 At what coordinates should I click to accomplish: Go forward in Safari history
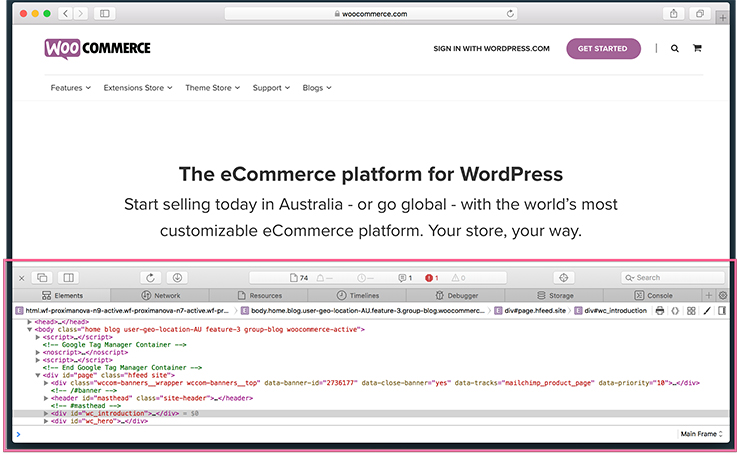(x=81, y=14)
